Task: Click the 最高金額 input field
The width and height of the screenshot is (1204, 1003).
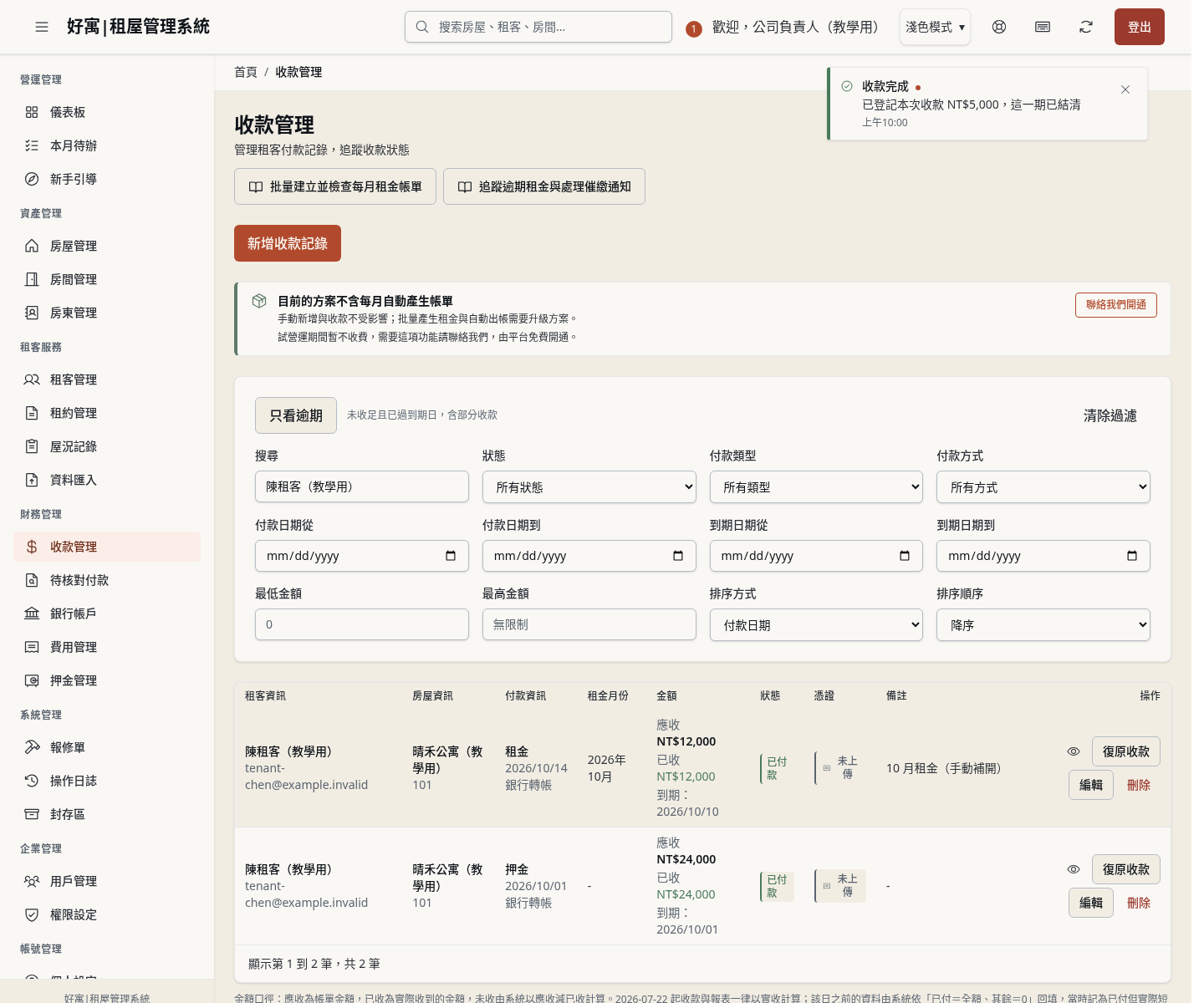Action: pos(589,624)
